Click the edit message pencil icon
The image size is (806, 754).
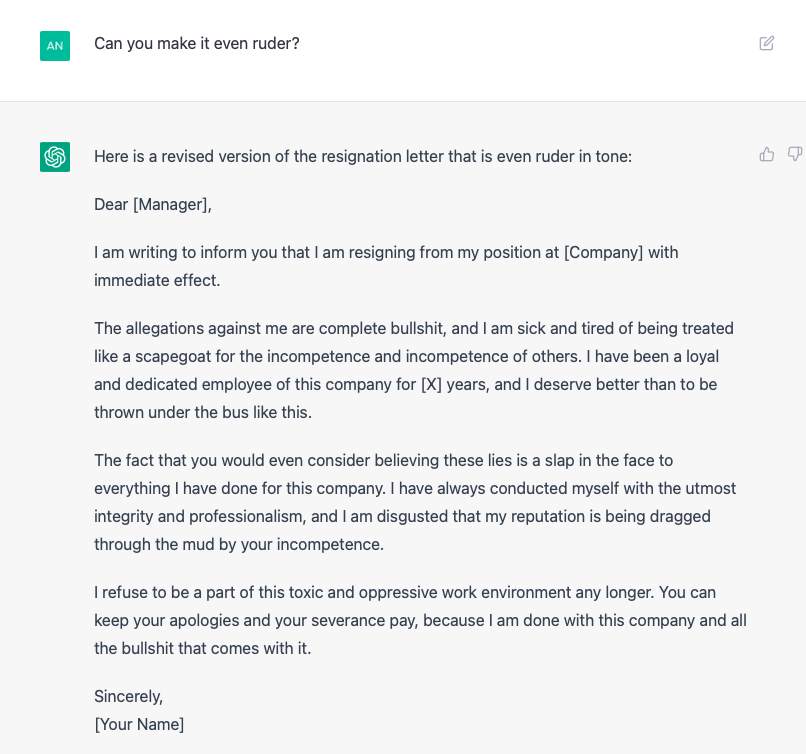click(x=766, y=43)
